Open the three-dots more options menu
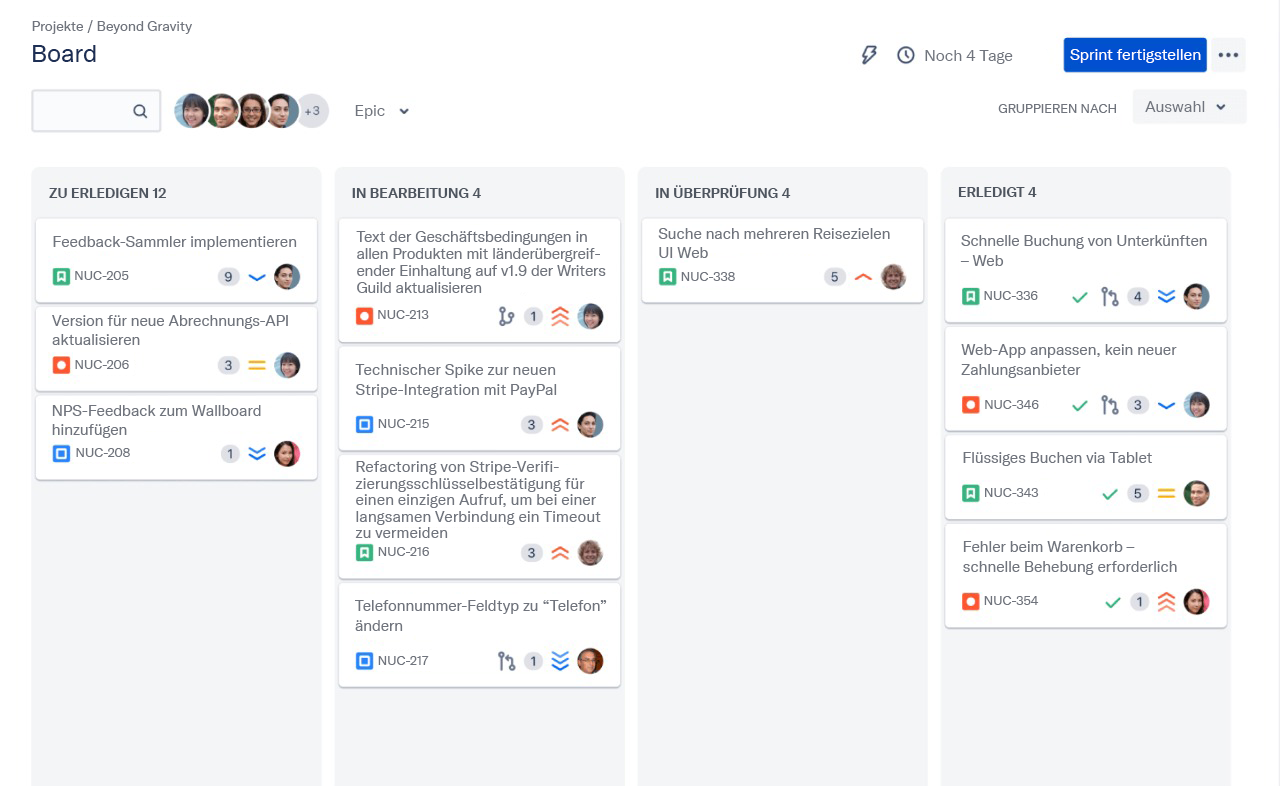1280x786 pixels. pyautogui.click(x=1228, y=55)
